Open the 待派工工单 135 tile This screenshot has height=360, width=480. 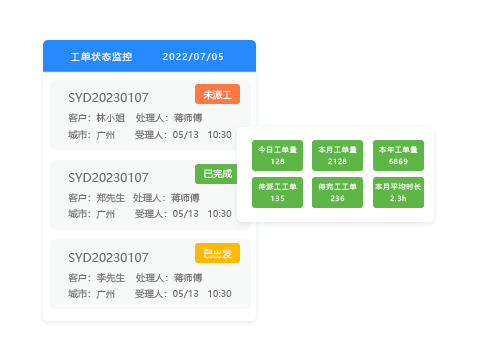(277, 192)
